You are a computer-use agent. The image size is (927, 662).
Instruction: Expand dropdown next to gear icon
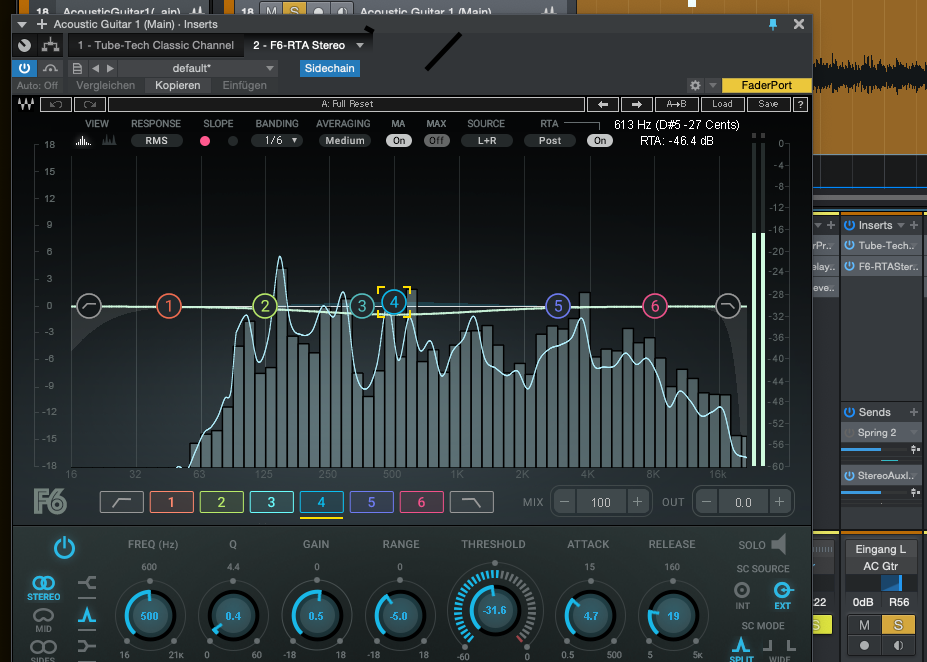pyautogui.click(x=713, y=85)
